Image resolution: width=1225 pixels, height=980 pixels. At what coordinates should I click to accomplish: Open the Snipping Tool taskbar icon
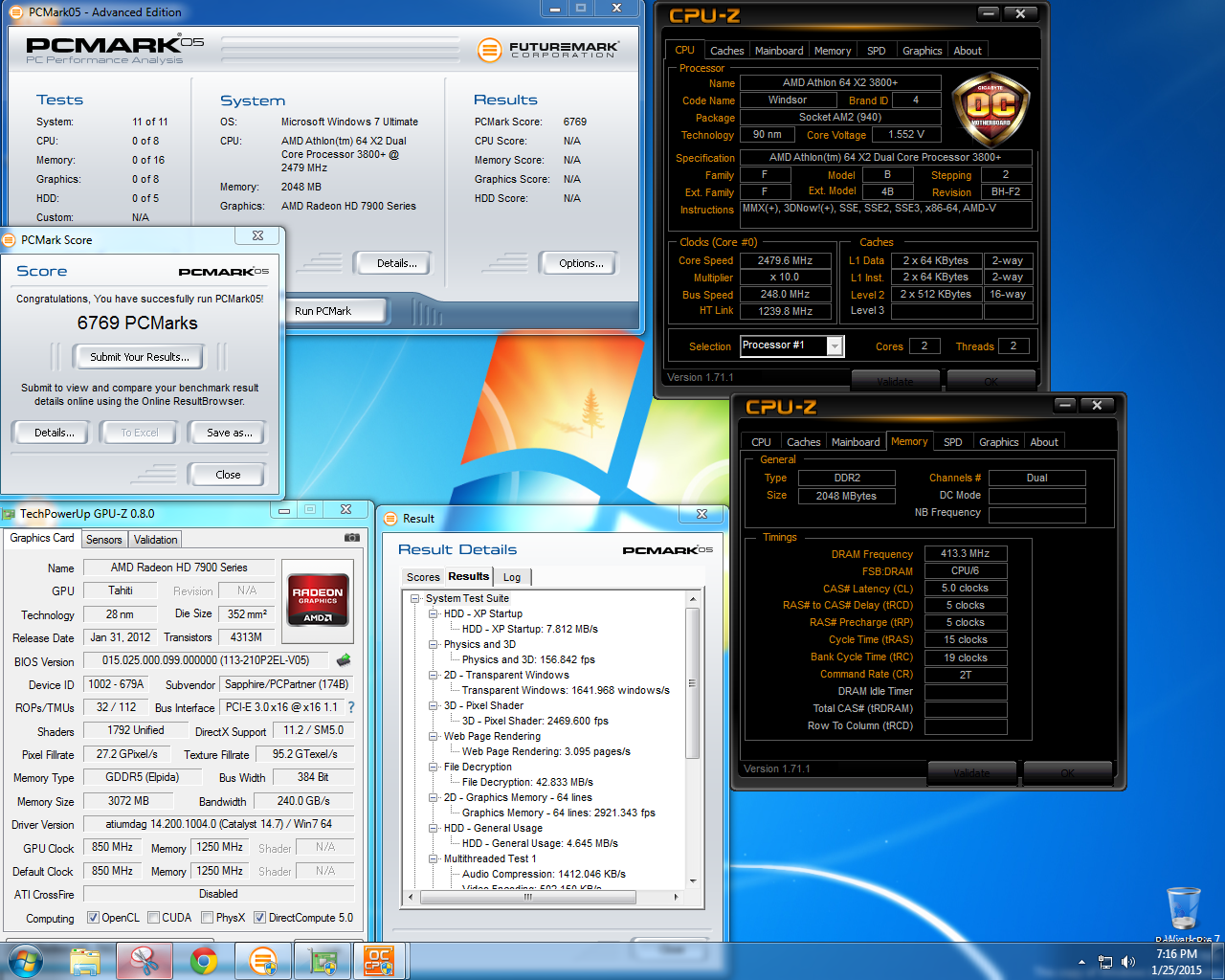(x=145, y=961)
